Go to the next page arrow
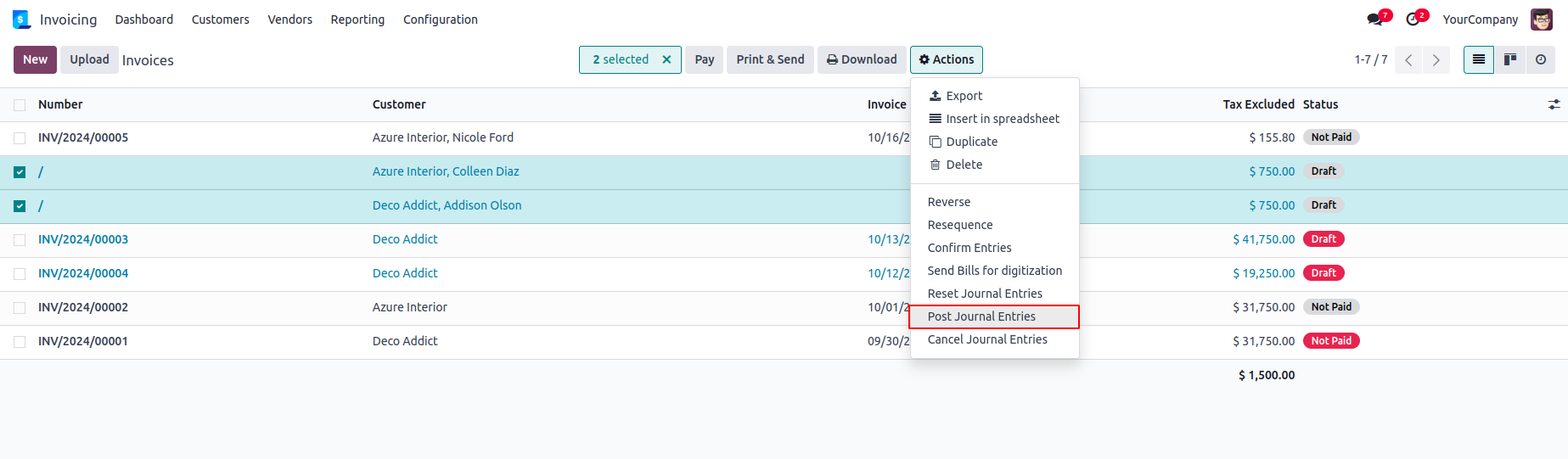The height and width of the screenshot is (459, 1568). click(1436, 60)
